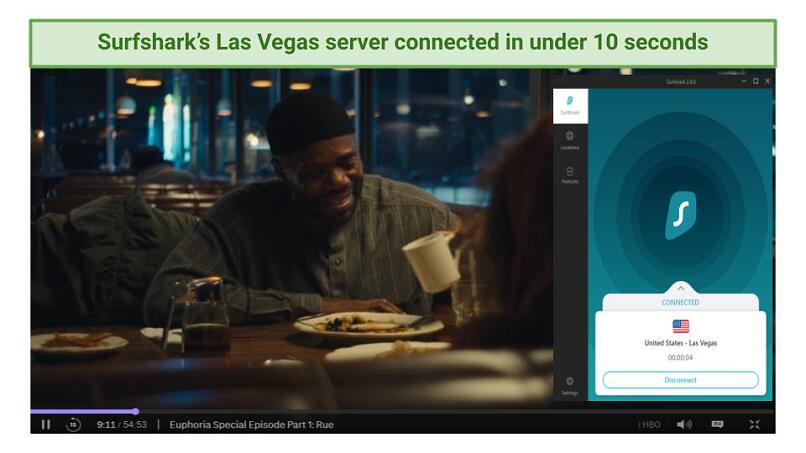
Task: Open the Surfshark home tab in sidebar
Action: 570,106
